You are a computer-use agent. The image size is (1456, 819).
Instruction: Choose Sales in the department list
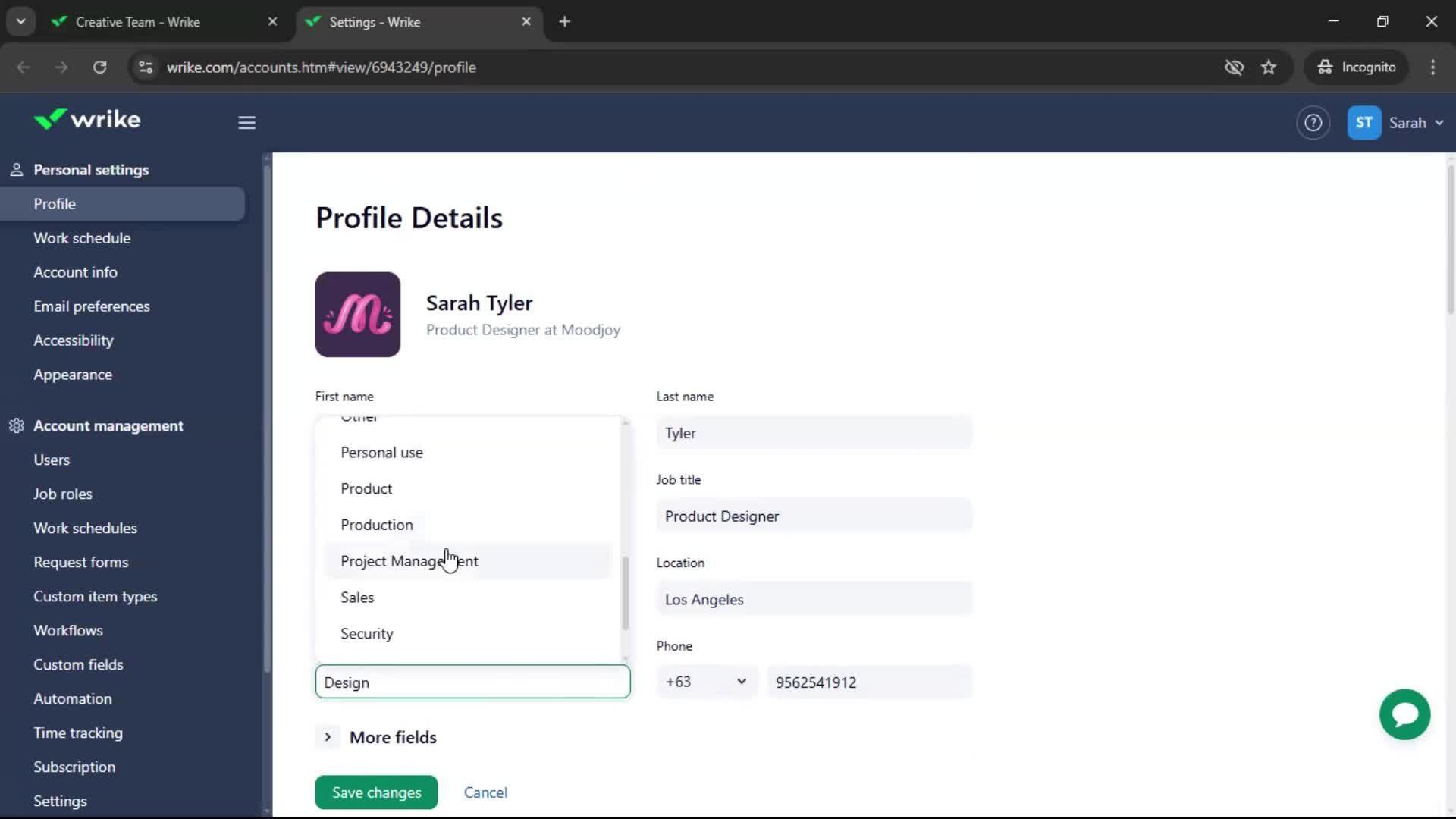point(468,598)
